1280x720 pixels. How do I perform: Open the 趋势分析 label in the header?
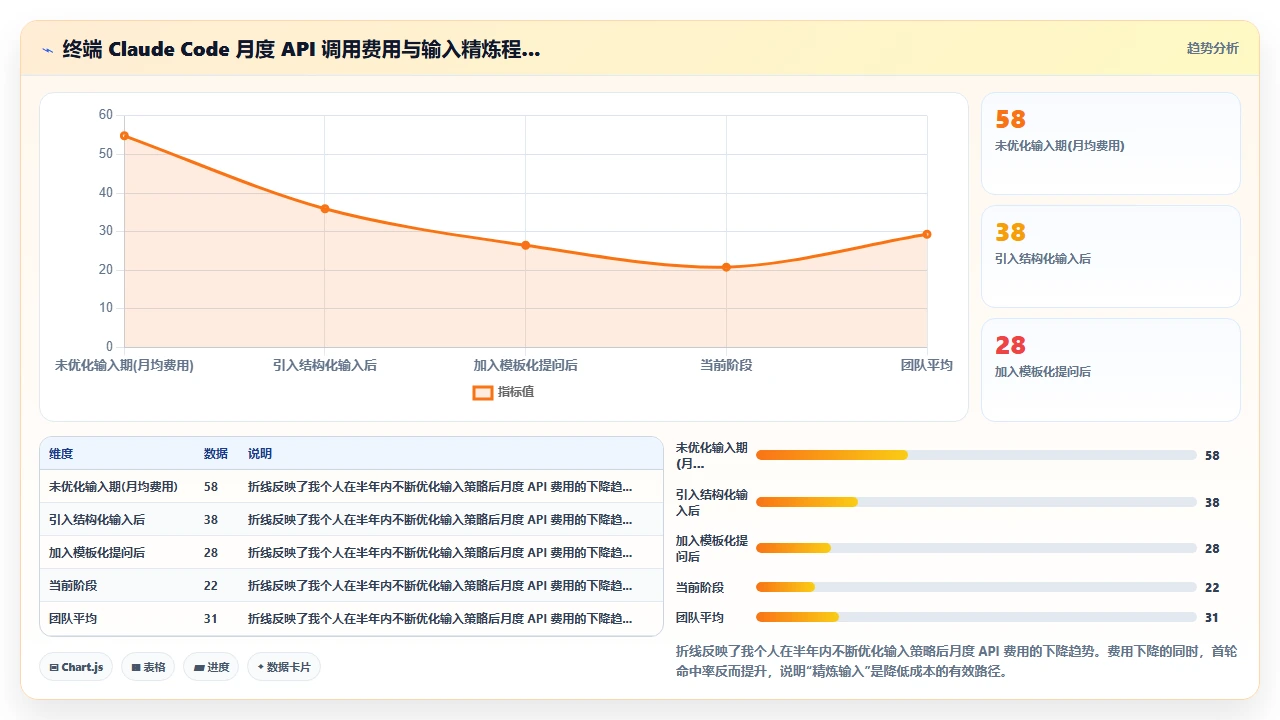tap(1212, 48)
